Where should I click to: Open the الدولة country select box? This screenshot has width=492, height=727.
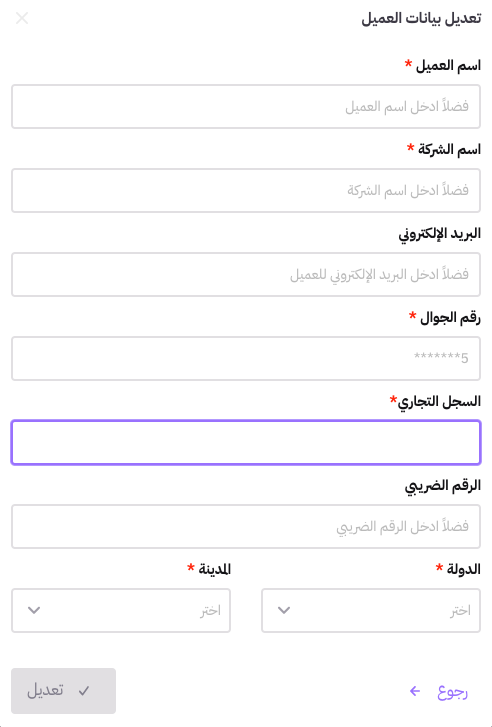click(371, 610)
